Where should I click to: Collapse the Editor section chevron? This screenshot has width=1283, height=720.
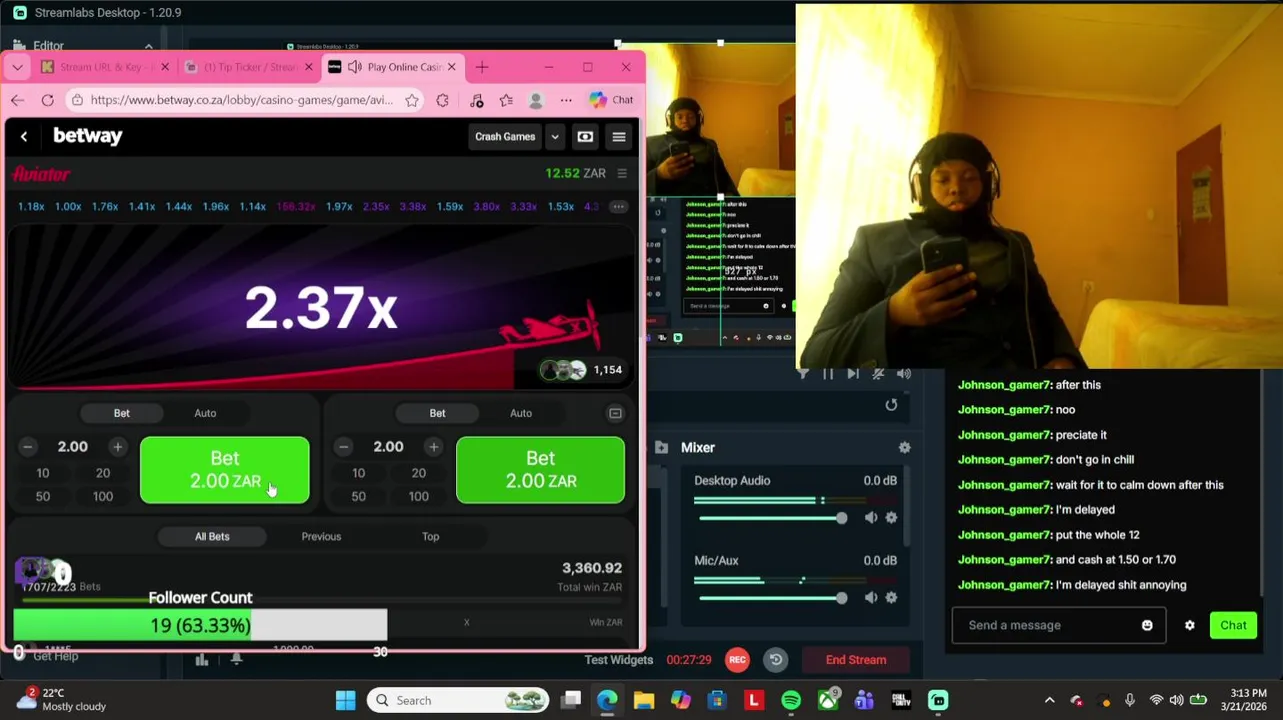(x=148, y=46)
